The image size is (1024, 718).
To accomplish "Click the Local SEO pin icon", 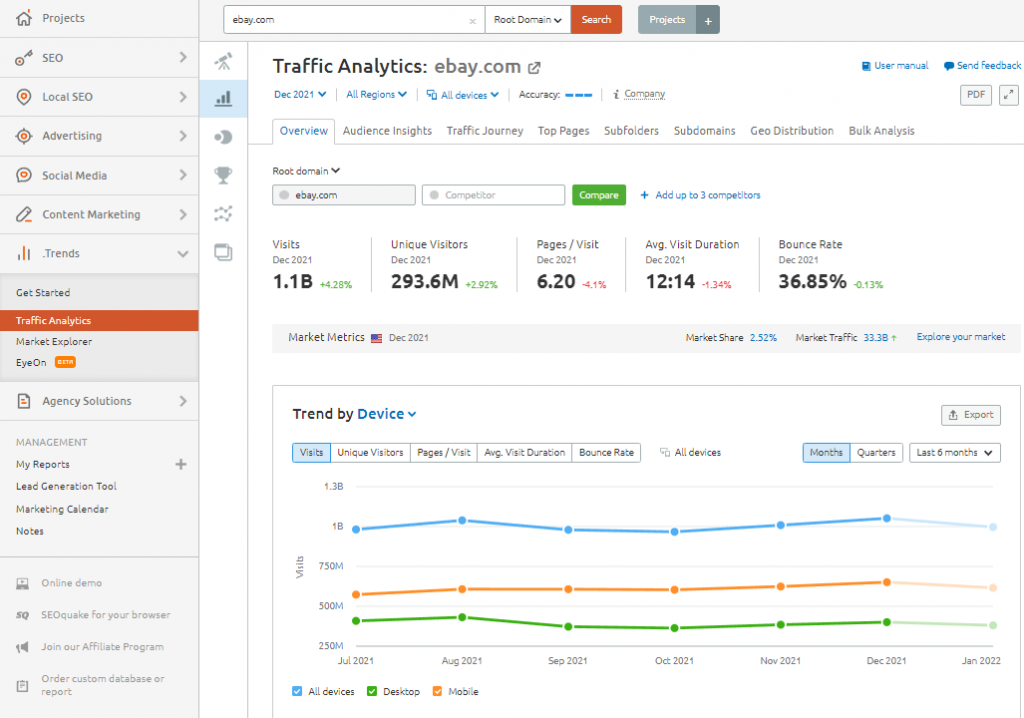I will [24, 97].
